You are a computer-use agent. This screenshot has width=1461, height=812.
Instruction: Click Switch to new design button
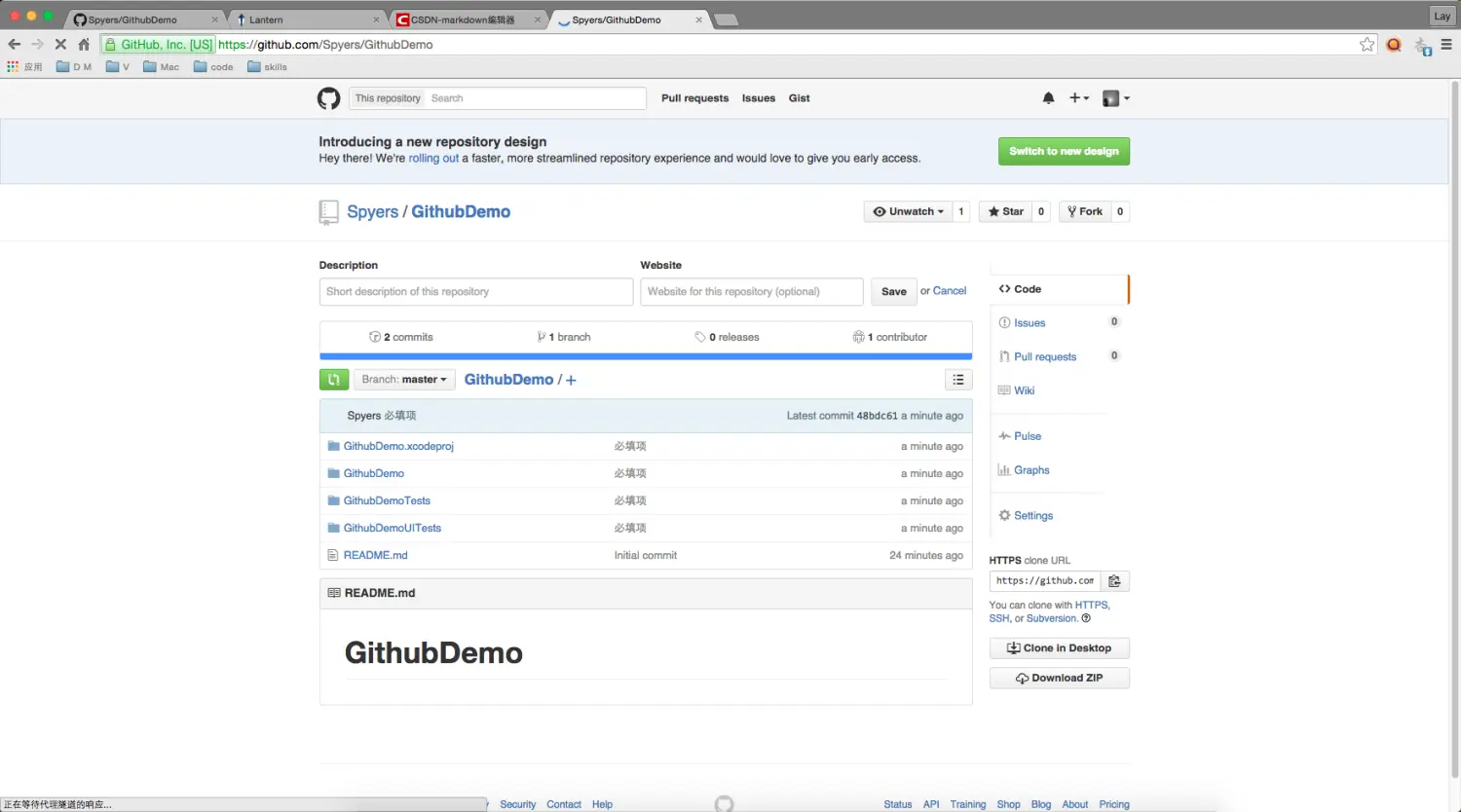coord(1064,151)
